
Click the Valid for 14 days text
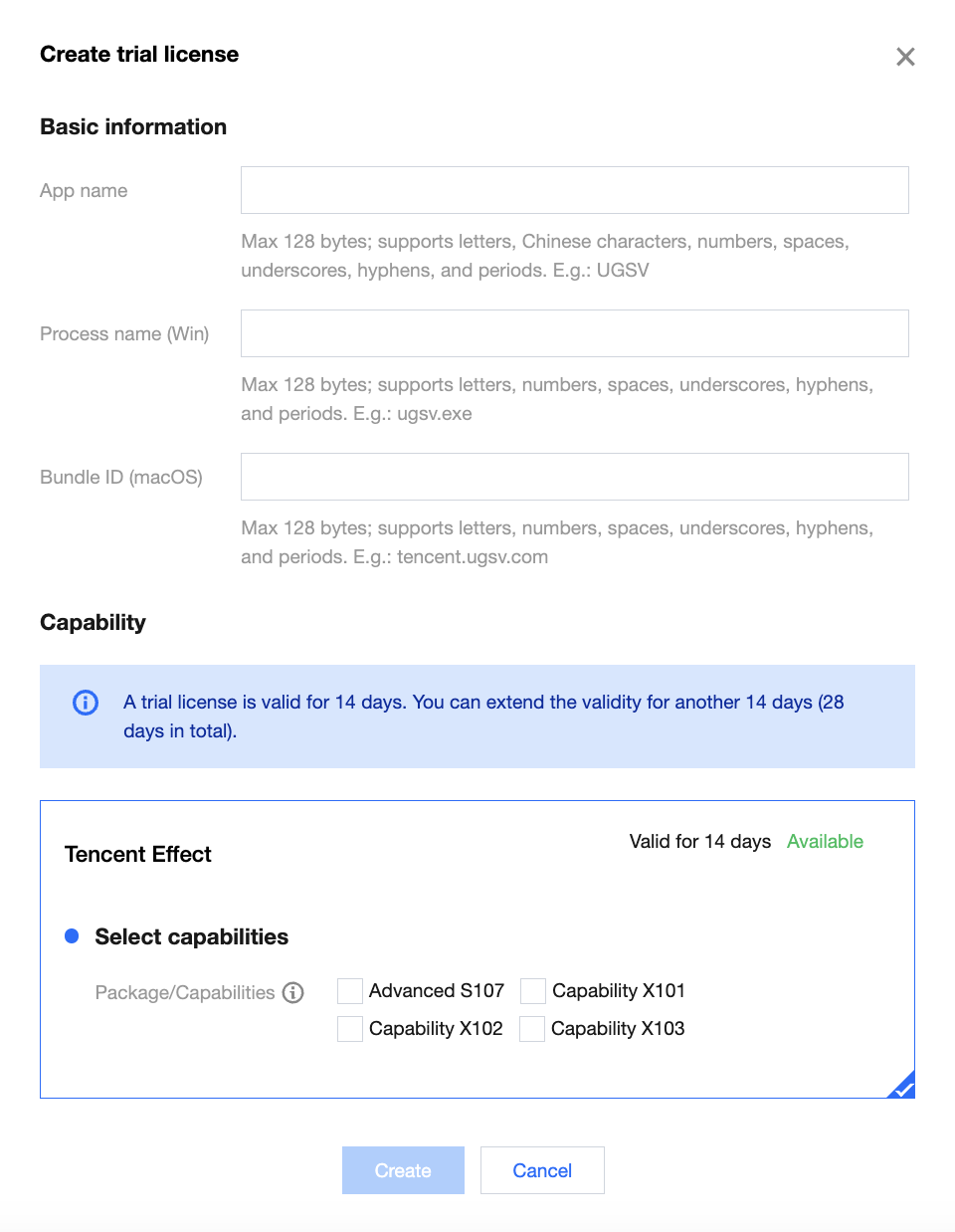(699, 842)
